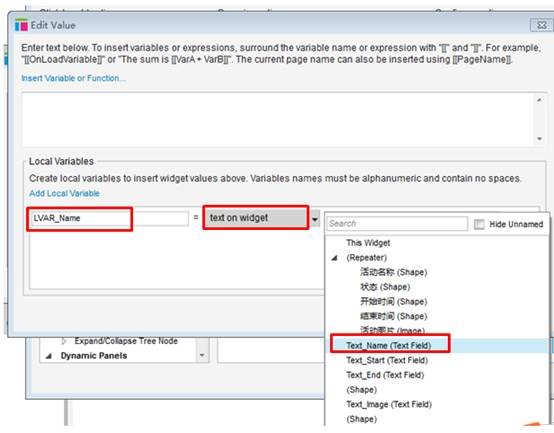Click scroll down arrow of actions list
This screenshot has width=554, height=433.
(x=202, y=355)
